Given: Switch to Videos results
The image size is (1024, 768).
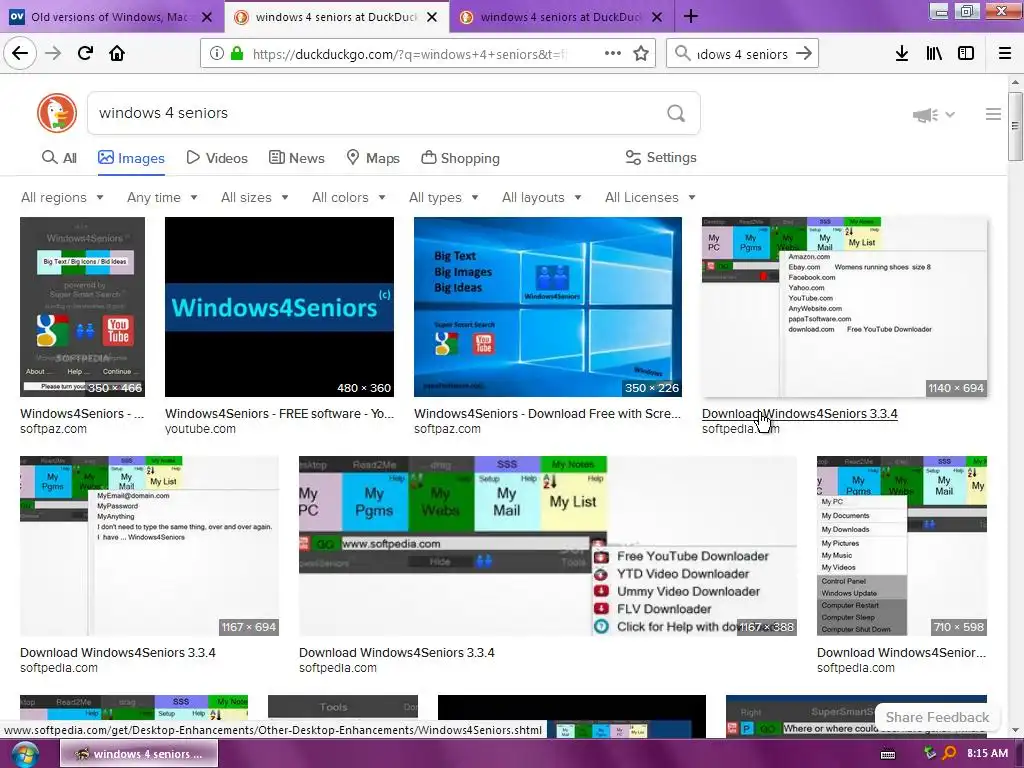Looking at the screenshot, I should 217,158.
